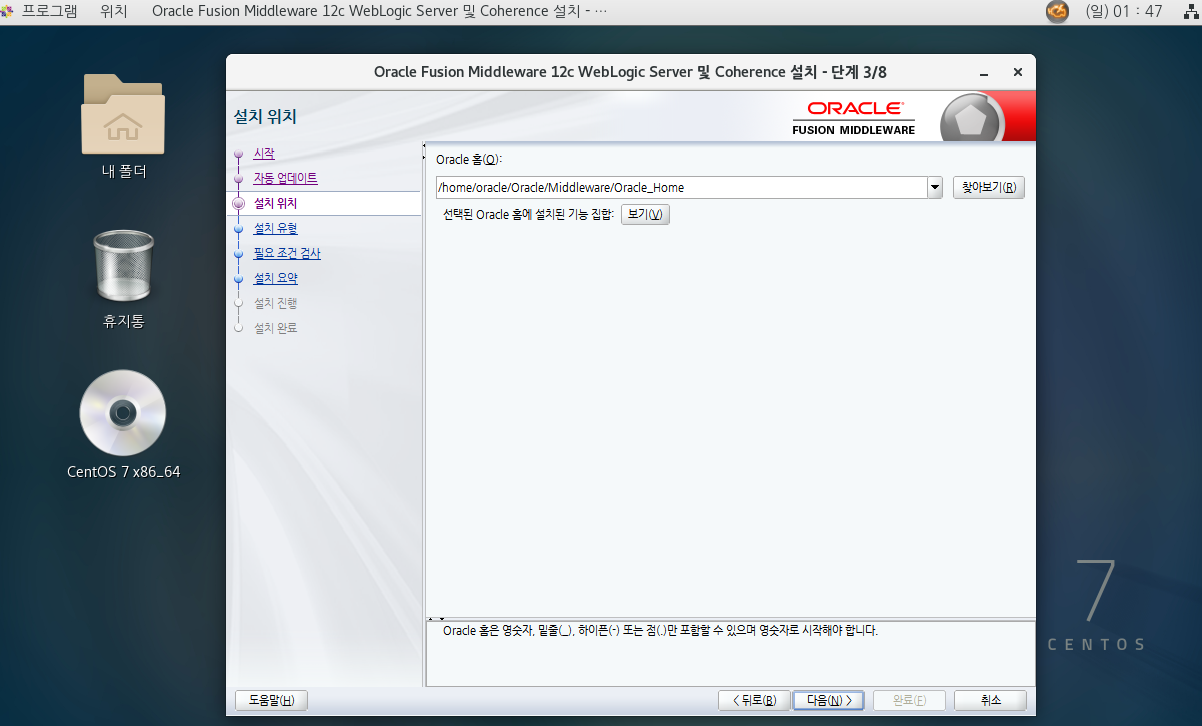Jump to 설치 요약 step
This screenshot has height=726, width=1202.
[275, 278]
